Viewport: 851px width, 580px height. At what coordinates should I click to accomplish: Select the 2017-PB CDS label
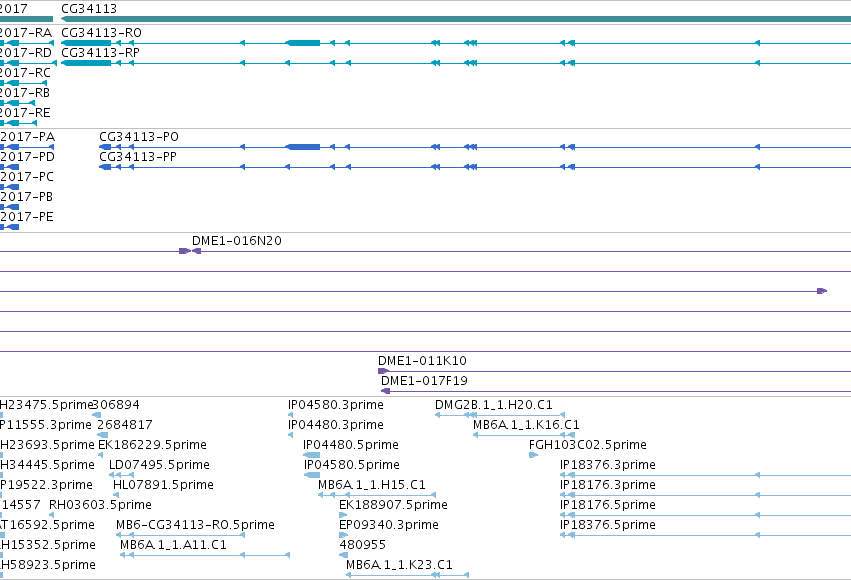point(27,197)
